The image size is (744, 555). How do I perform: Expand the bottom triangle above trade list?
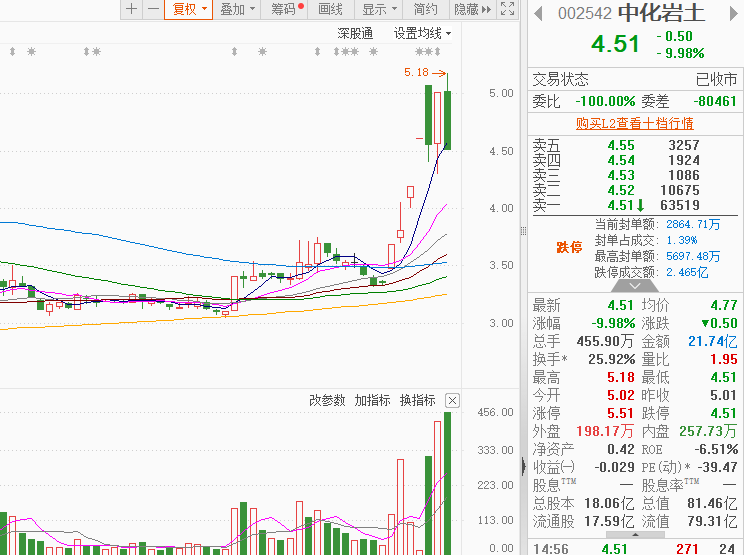pos(635,535)
